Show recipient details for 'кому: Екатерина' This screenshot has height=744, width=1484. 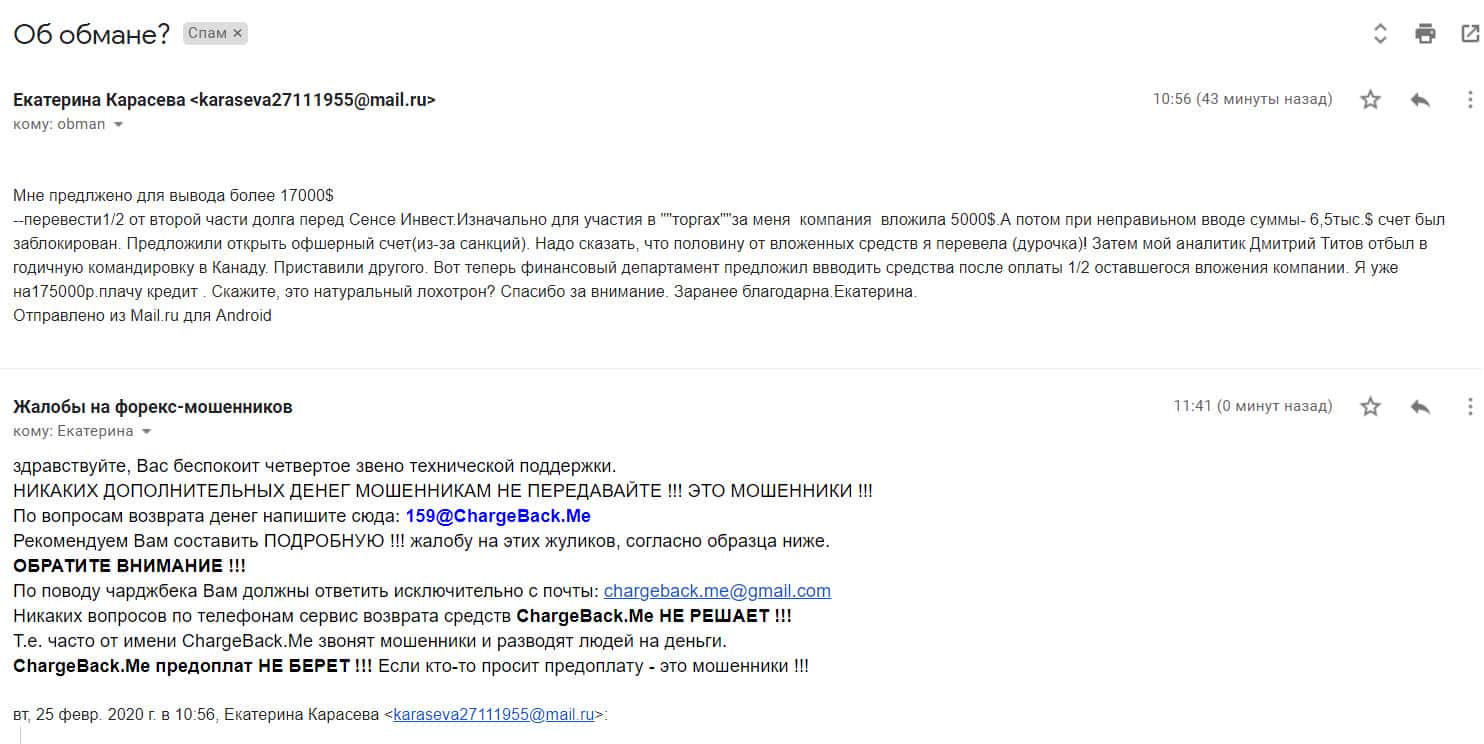point(146,432)
